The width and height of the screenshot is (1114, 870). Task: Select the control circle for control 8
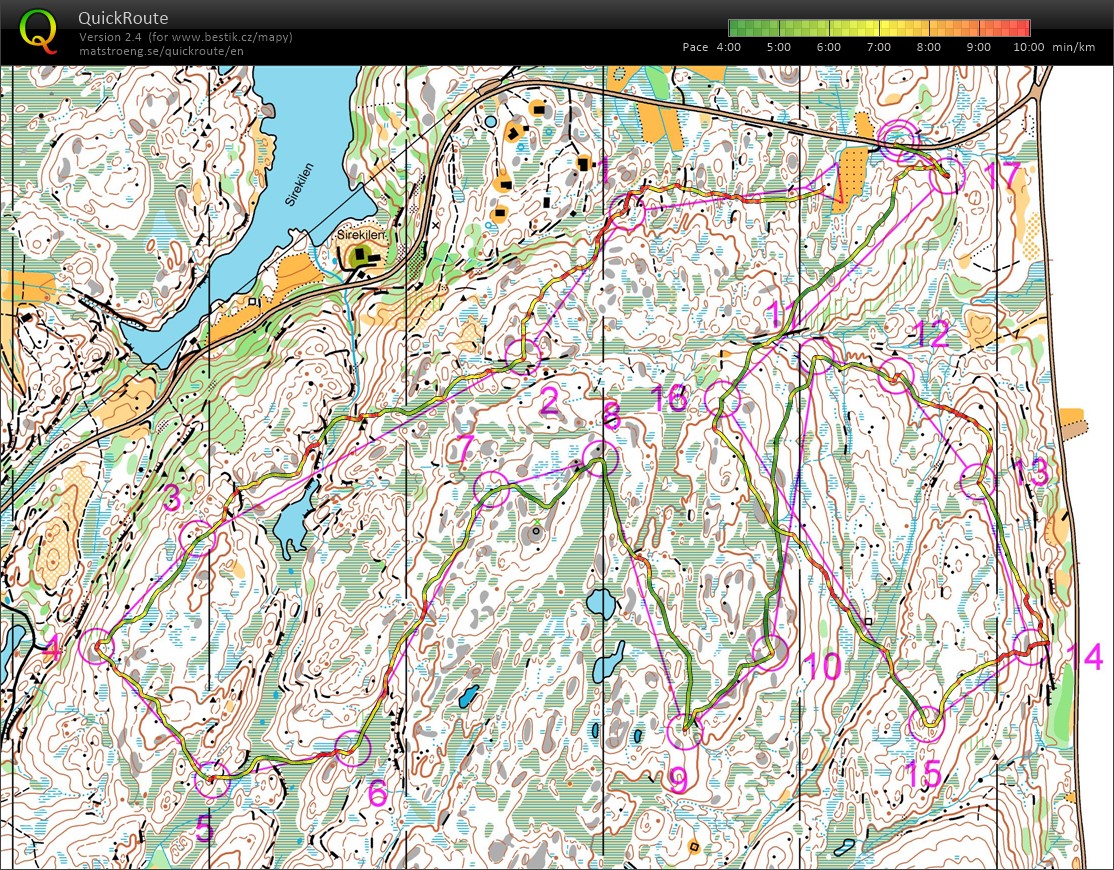600,458
